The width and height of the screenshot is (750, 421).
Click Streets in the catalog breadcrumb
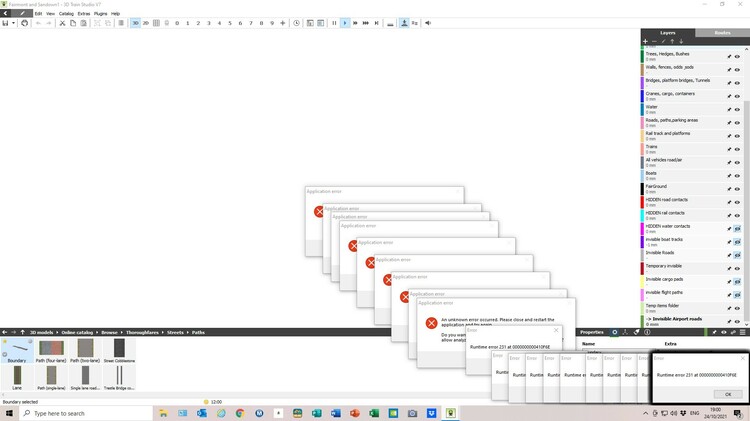point(175,332)
